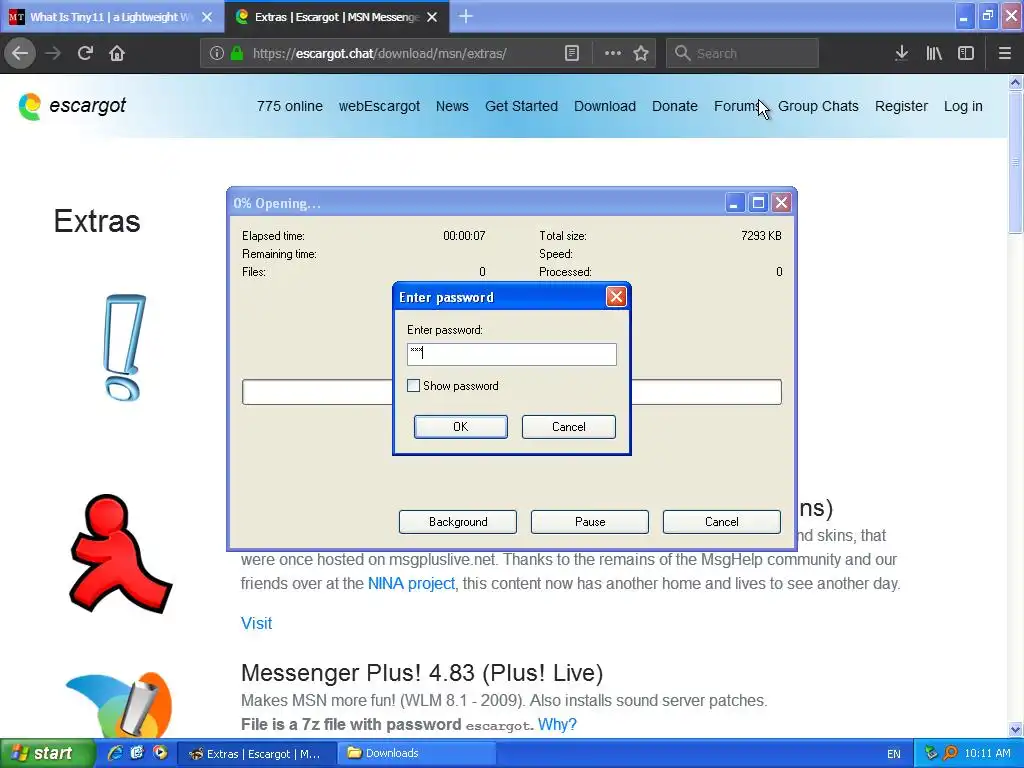The width and height of the screenshot is (1024, 768).
Task: Cancel the Enter password dialog
Action: [569, 426]
